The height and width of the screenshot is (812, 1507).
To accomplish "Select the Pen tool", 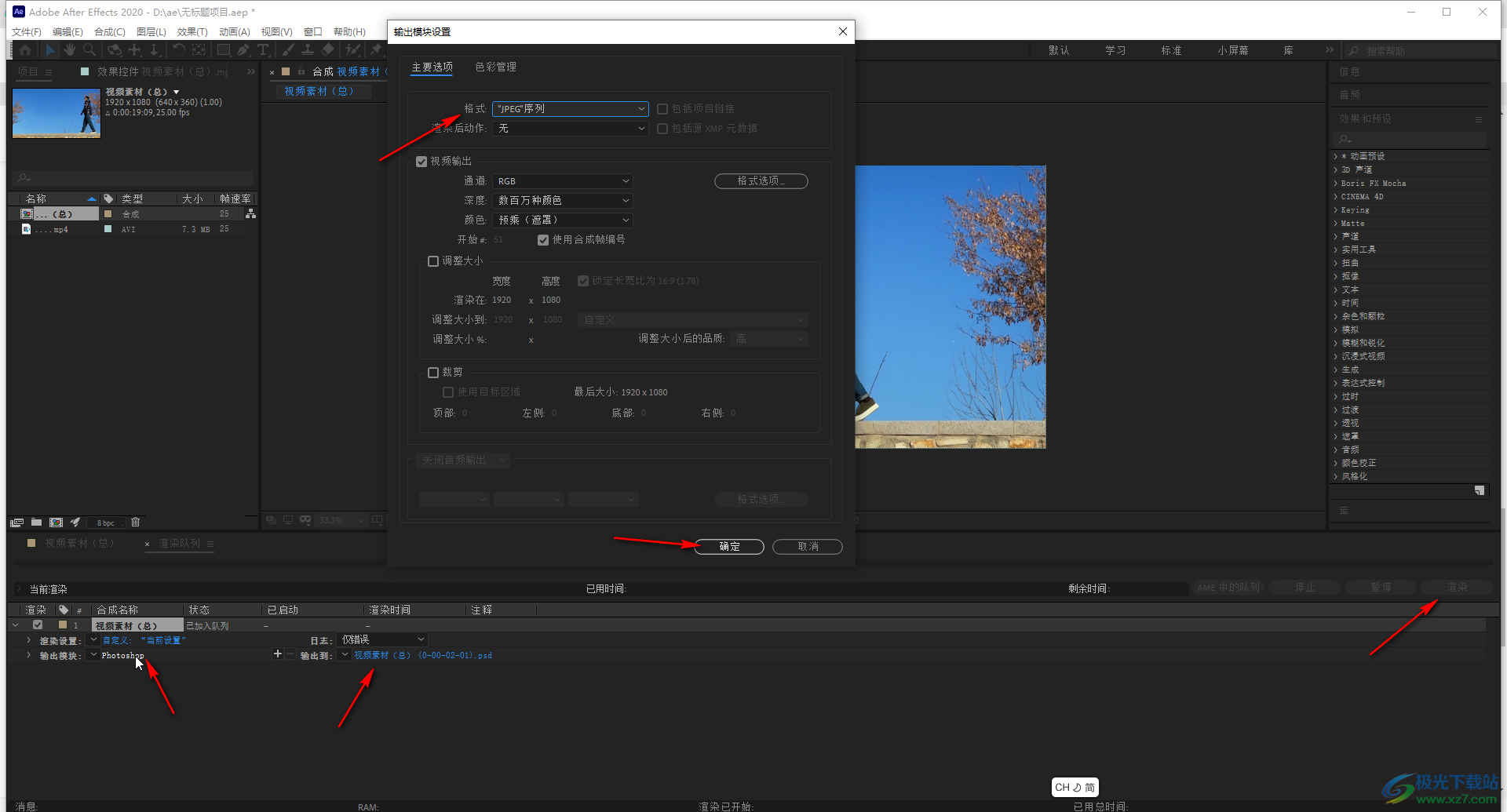I will [x=243, y=50].
